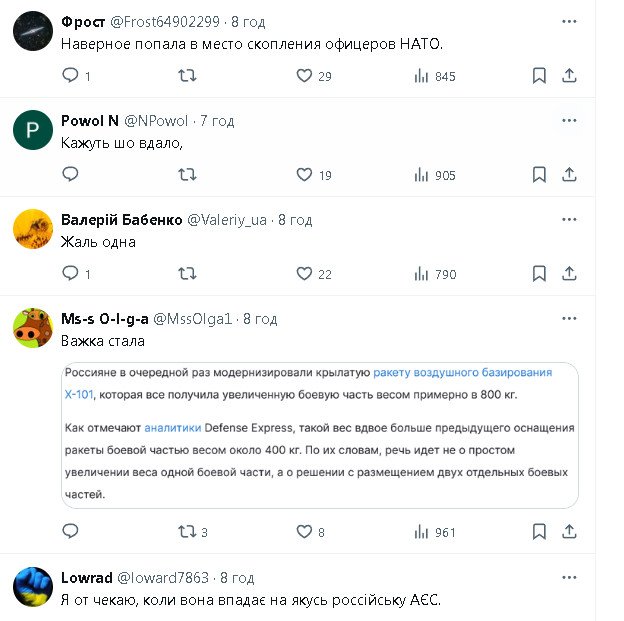Open Powol N's profile avatar
Image resolution: width=624 pixels, height=621 pixels.
(x=32, y=131)
